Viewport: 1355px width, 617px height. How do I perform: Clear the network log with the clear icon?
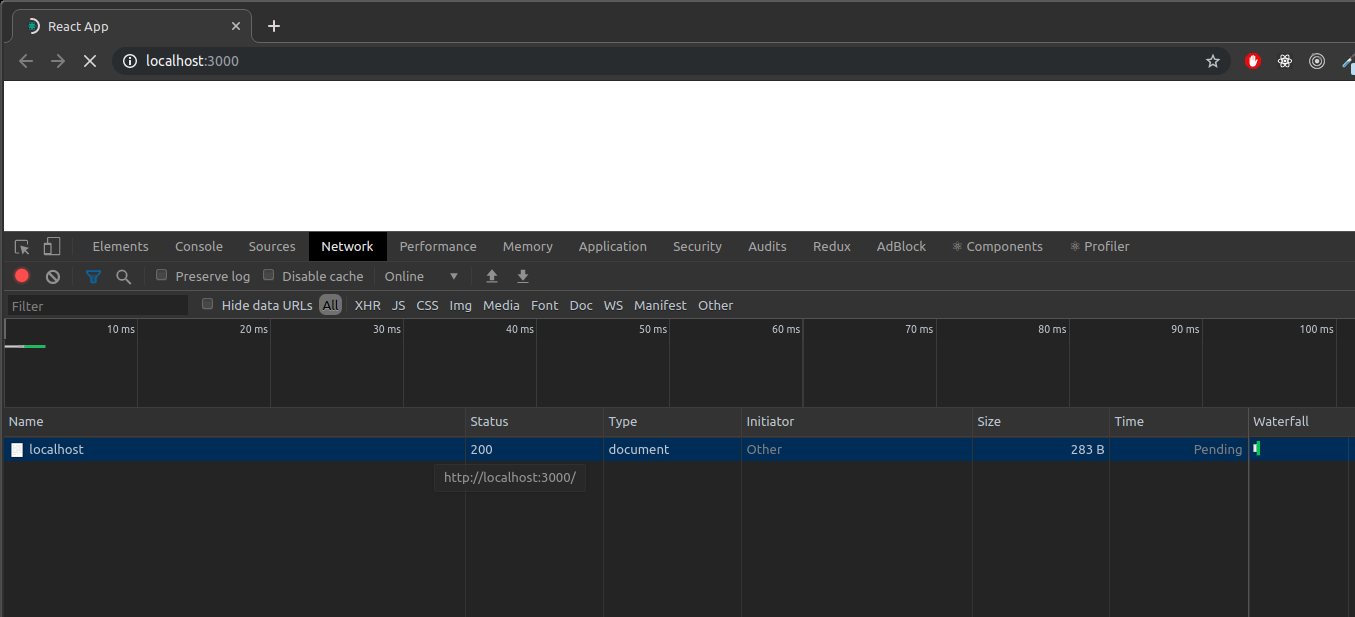pyautogui.click(x=52, y=276)
